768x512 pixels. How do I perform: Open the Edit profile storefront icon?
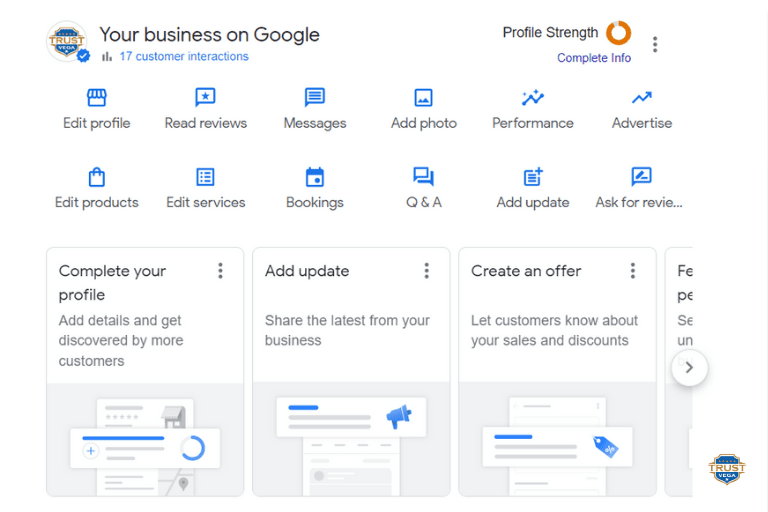click(96, 97)
